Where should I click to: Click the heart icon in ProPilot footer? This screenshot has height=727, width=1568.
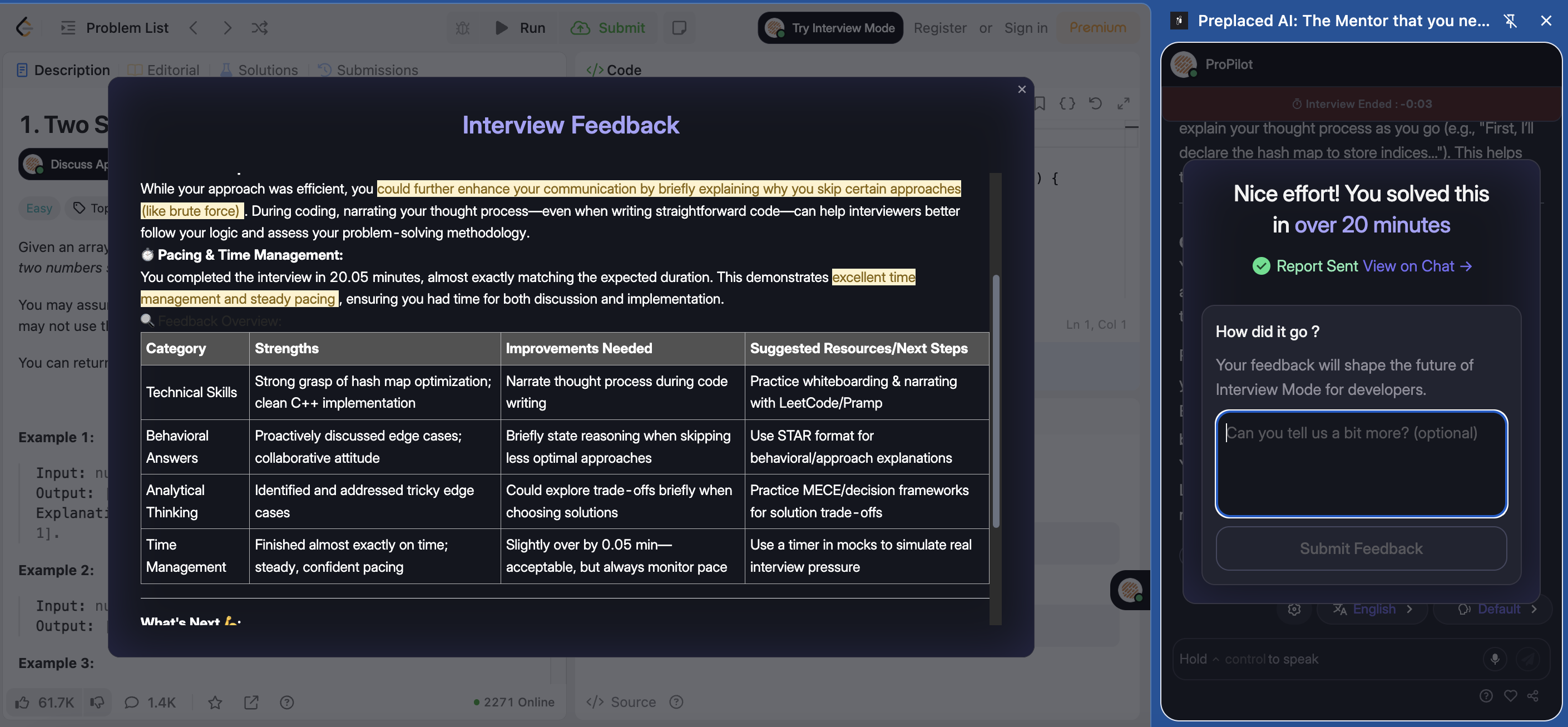pos(1510,696)
